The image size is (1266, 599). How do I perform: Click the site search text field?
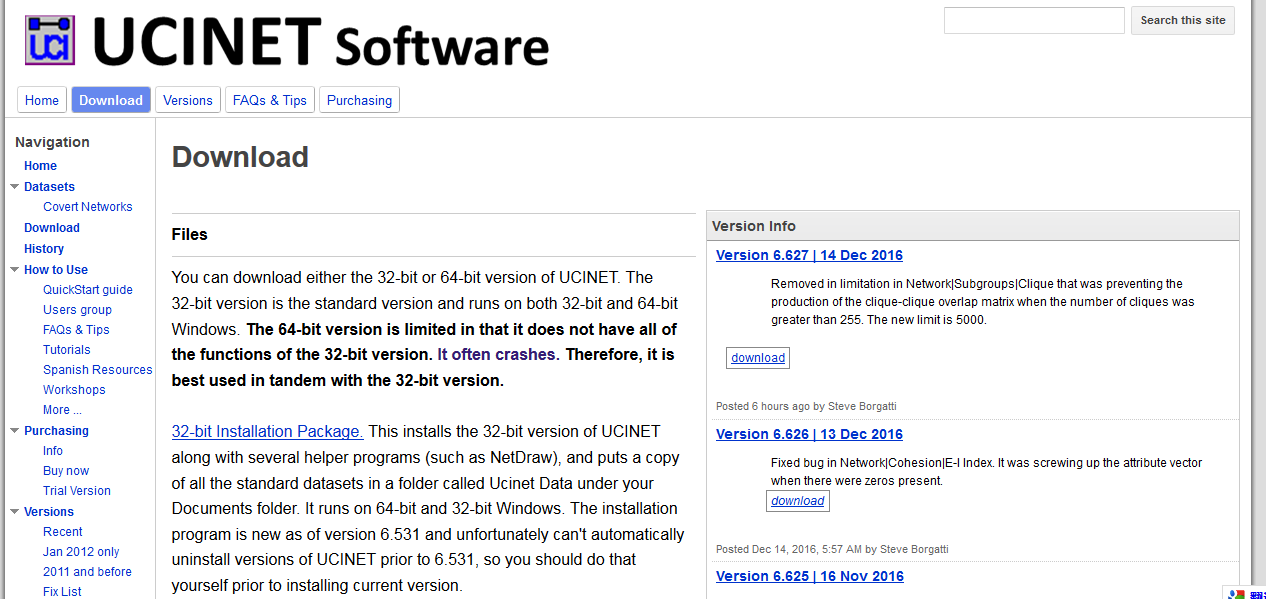click(x=1034, y=20)
